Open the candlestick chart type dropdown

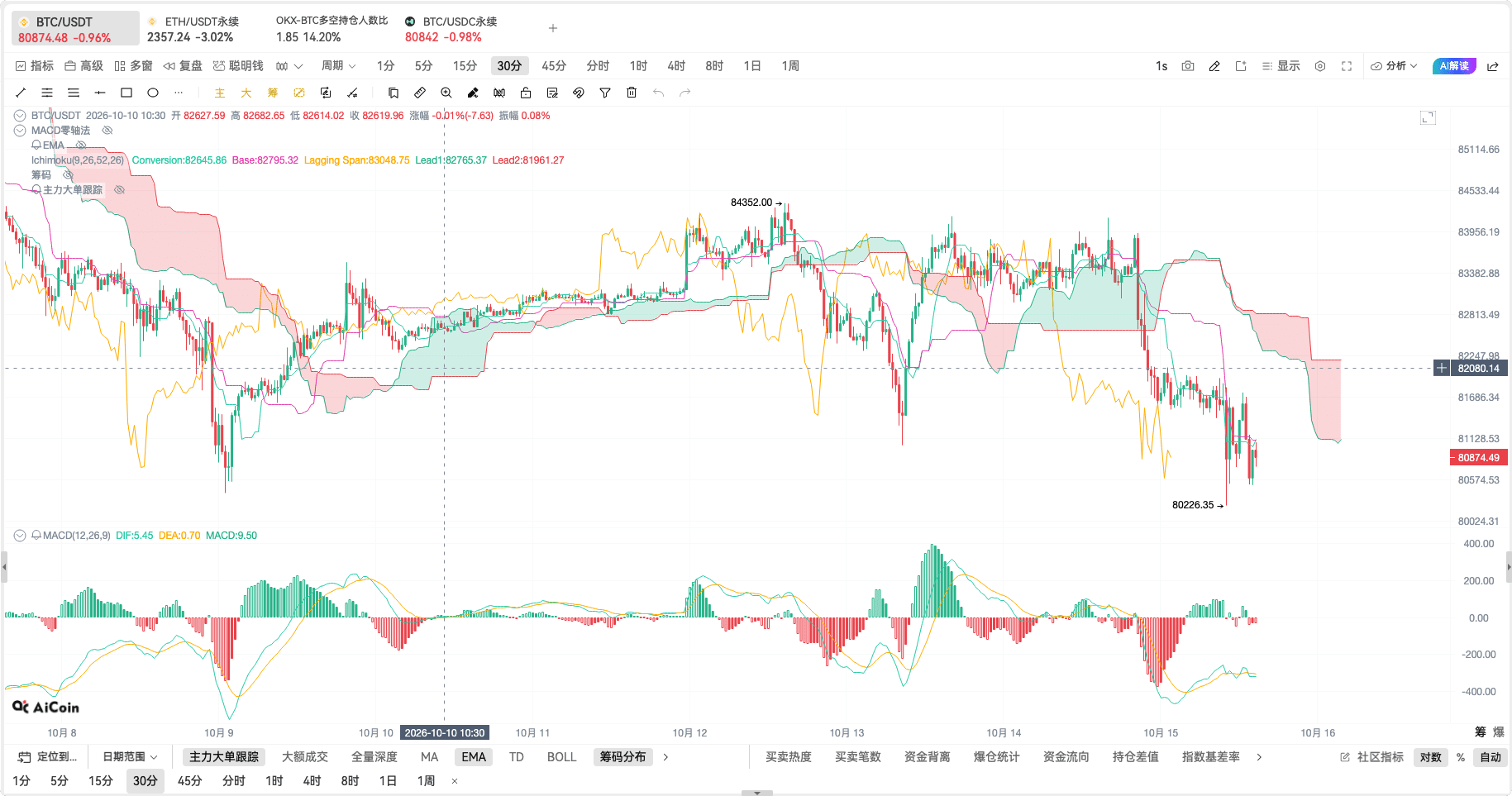[289, 66]
